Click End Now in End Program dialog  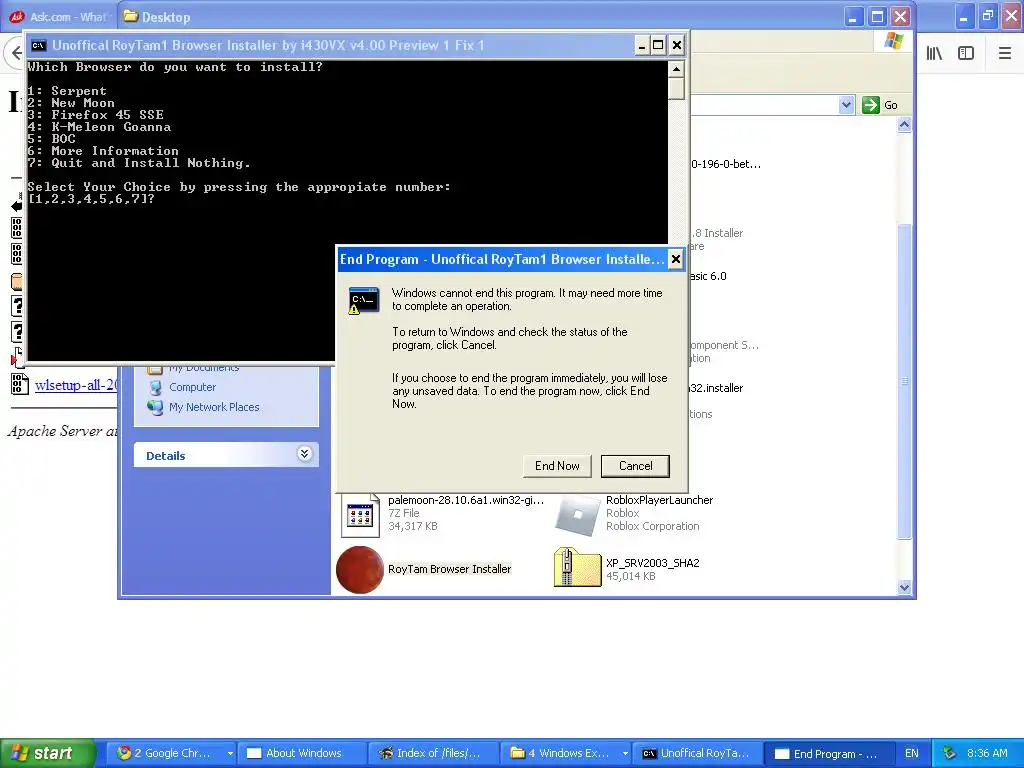[557, 466]
